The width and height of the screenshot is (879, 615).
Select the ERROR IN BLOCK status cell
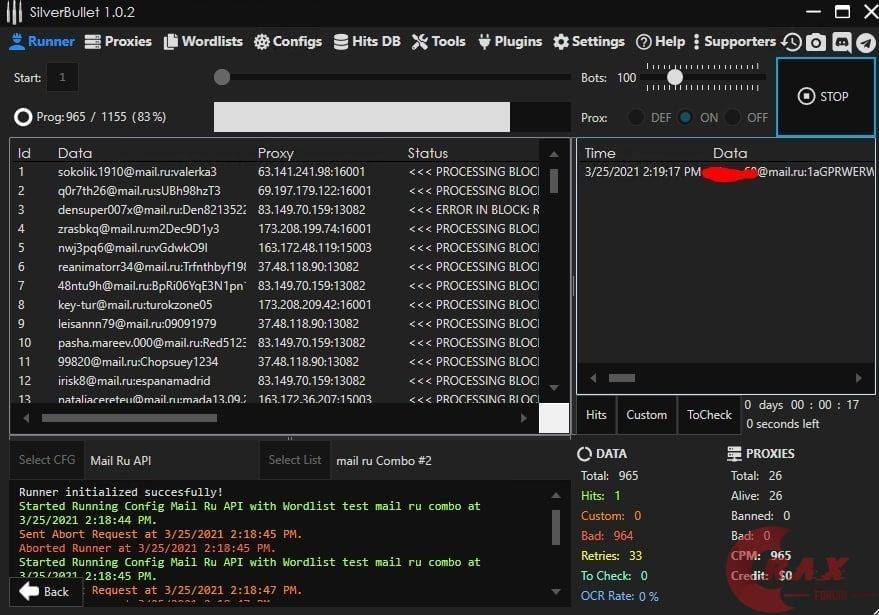[x=474, y=210]
